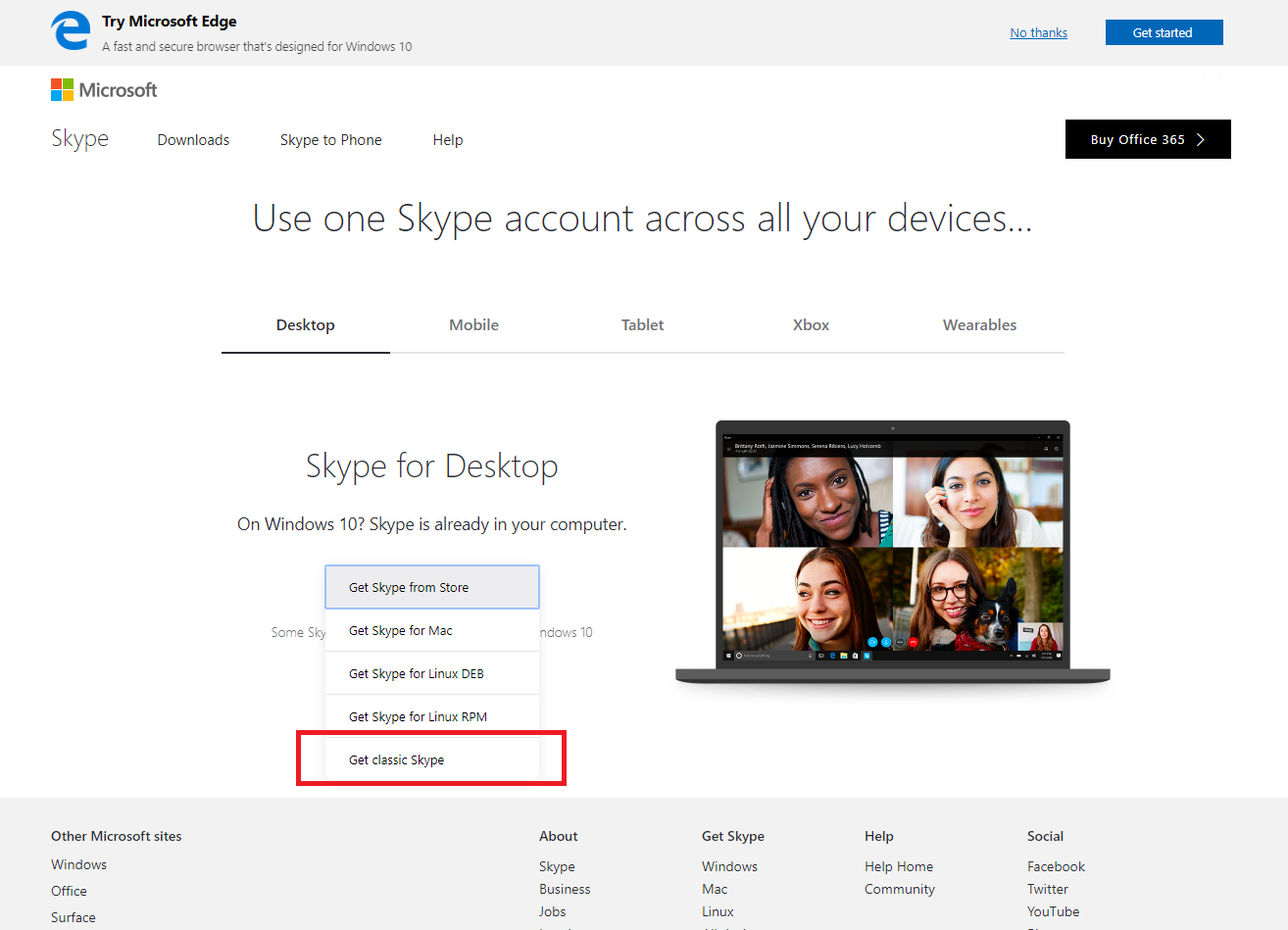Open the Skype link under About
Screen dimensions: 1288x930
click(x=557, y=866)
